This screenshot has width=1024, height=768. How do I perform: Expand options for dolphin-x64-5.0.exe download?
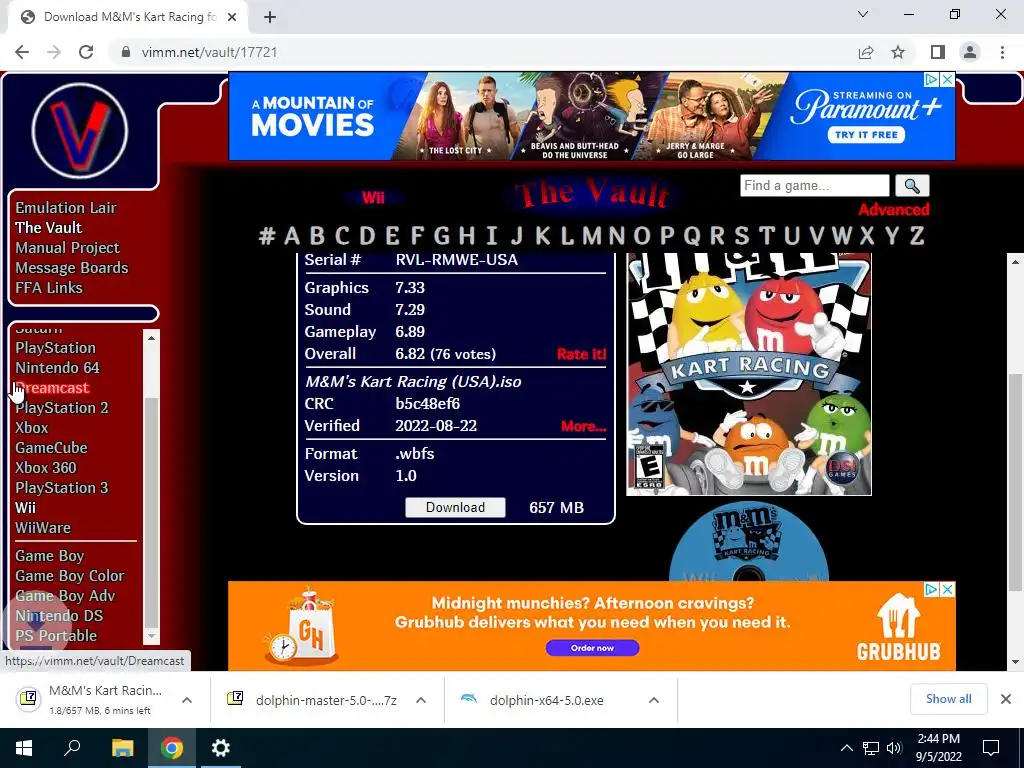654,700
